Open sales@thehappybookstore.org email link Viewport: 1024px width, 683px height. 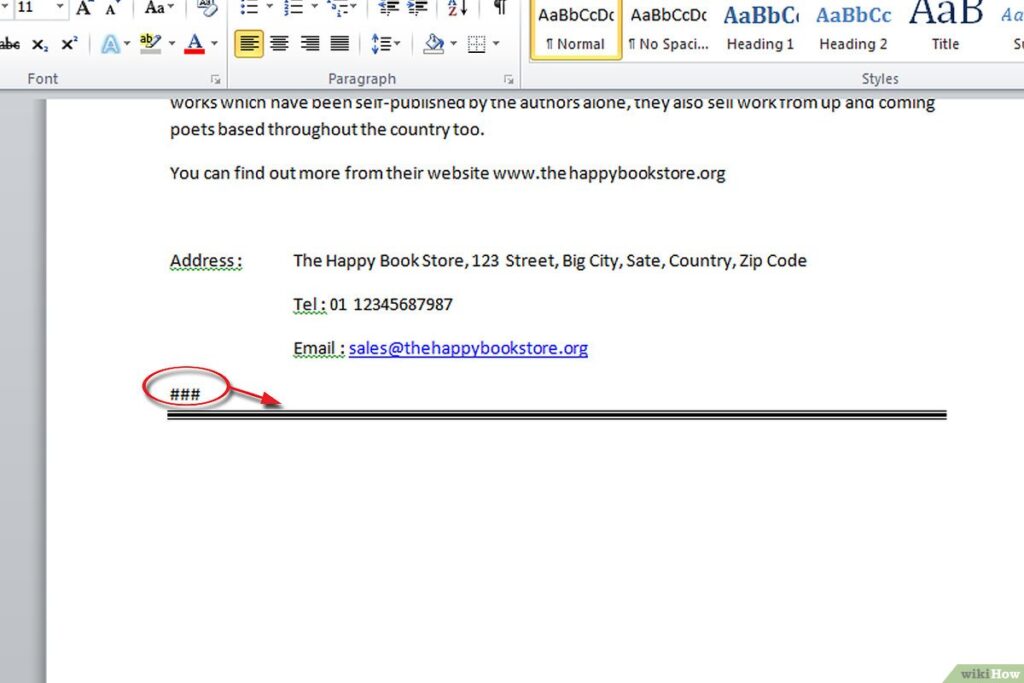point(468,348)
